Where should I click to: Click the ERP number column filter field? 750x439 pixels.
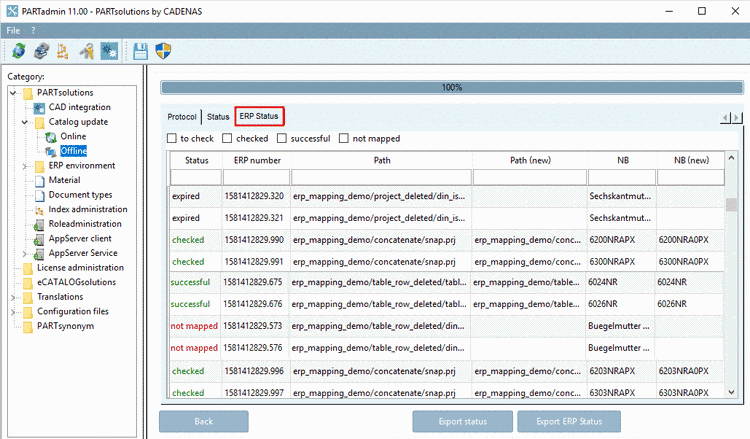click(256, 177)
